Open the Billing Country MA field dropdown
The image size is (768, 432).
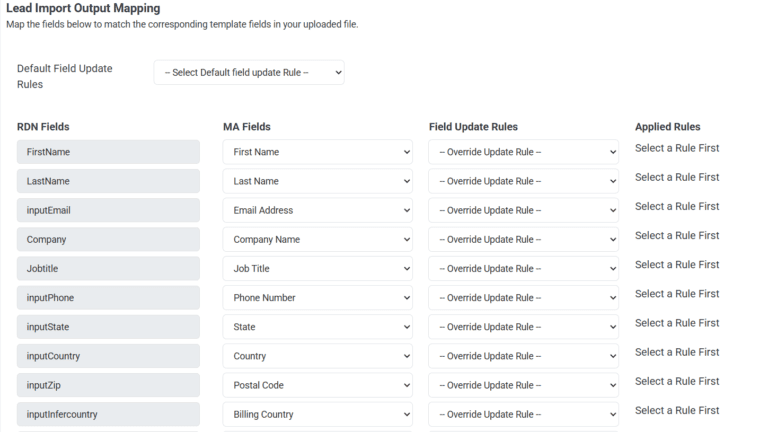tap(317, 414)
